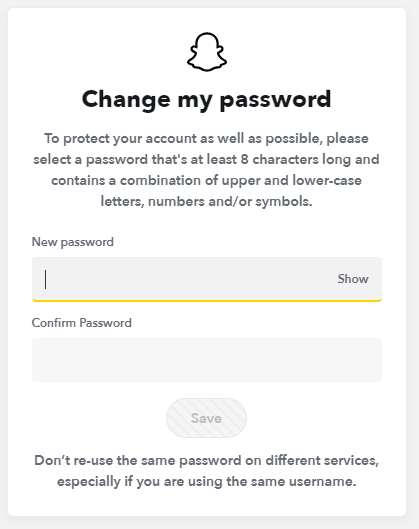
Task: Click the line mentioning 'at least 8 characters'
Action: pyautogui.click(x=206, y=160)
